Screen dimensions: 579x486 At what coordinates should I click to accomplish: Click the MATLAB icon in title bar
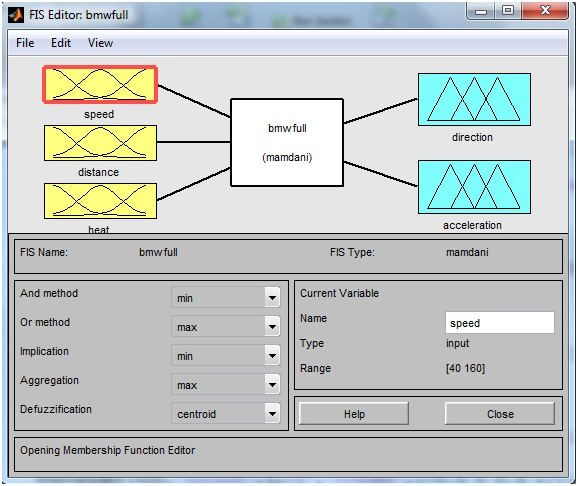tap(16, 15)
